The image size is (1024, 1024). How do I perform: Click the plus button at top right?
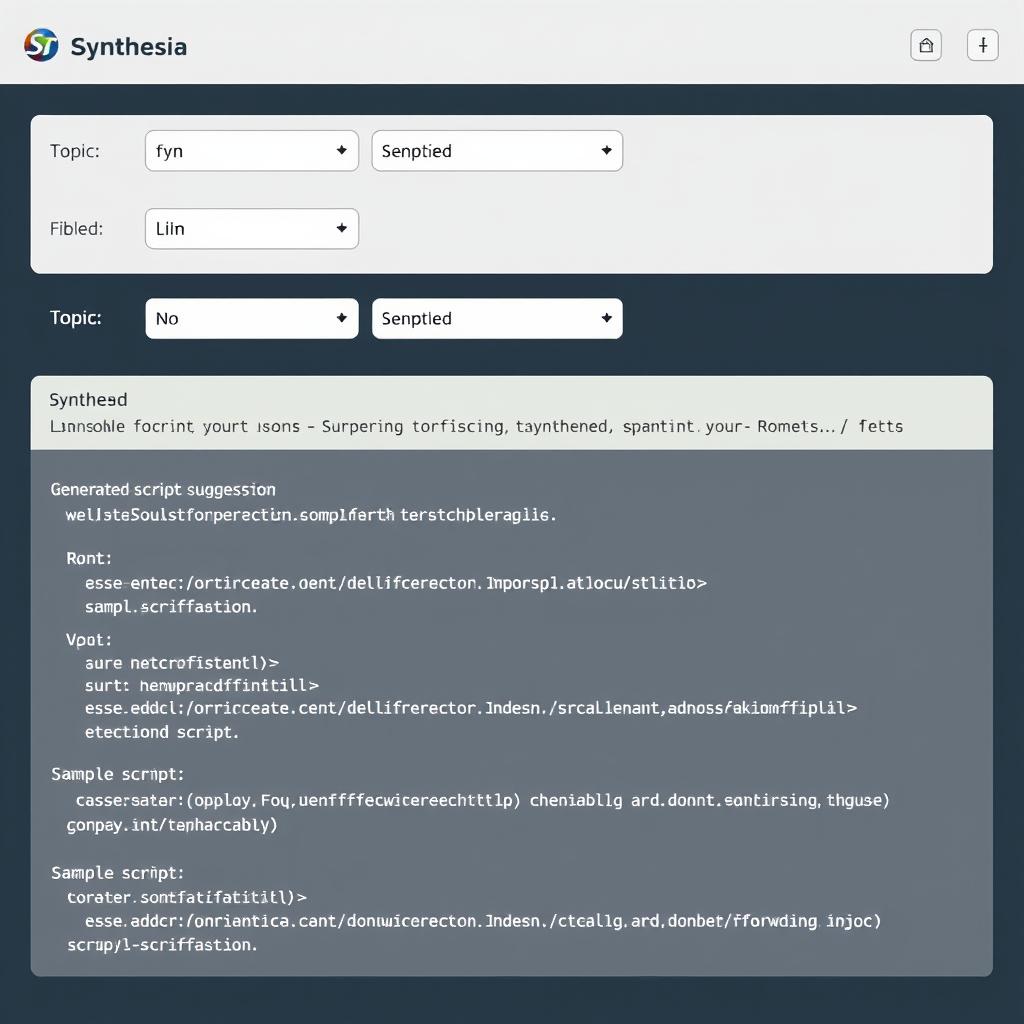pos(982,45)
